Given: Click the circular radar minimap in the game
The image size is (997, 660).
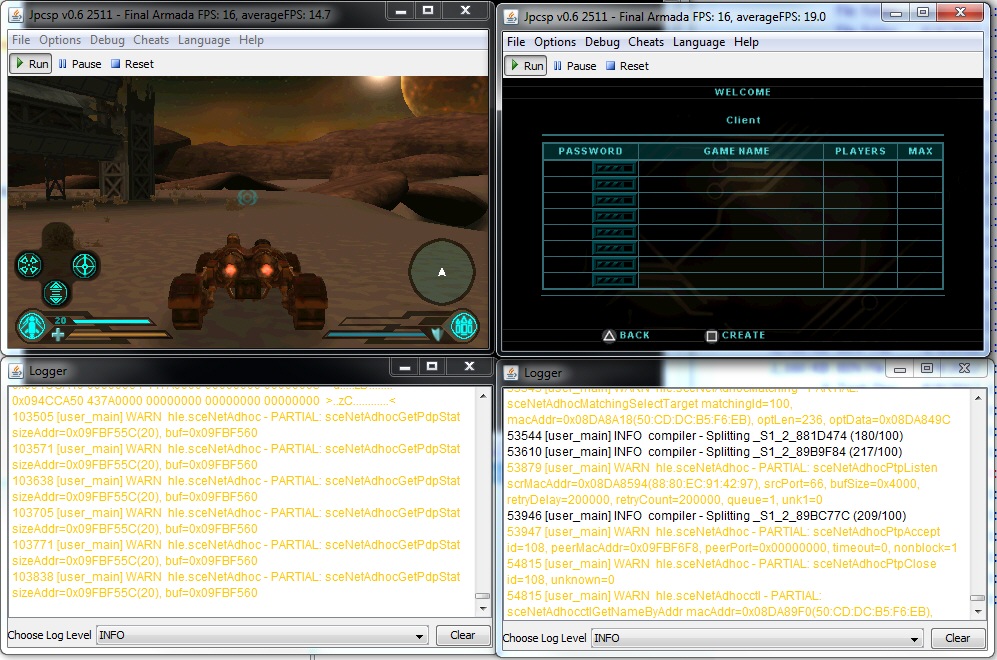Looking at the screenshot, I should pos(441,272).
